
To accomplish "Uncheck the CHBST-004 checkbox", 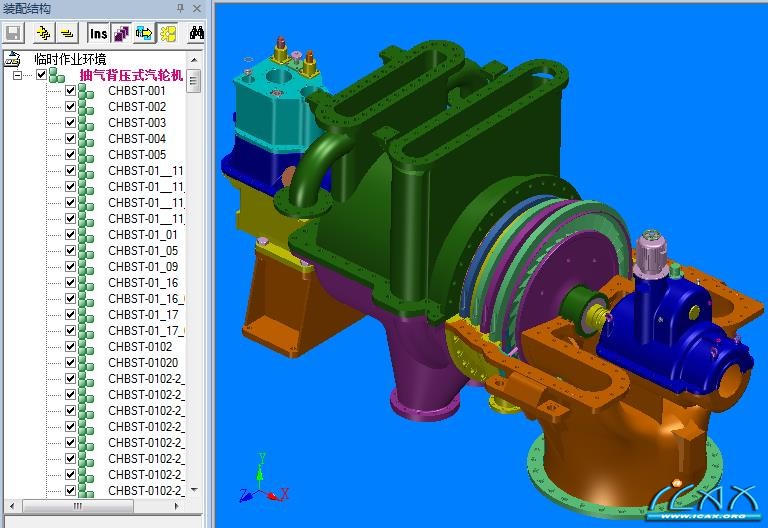I will click(x=71, y=139).
